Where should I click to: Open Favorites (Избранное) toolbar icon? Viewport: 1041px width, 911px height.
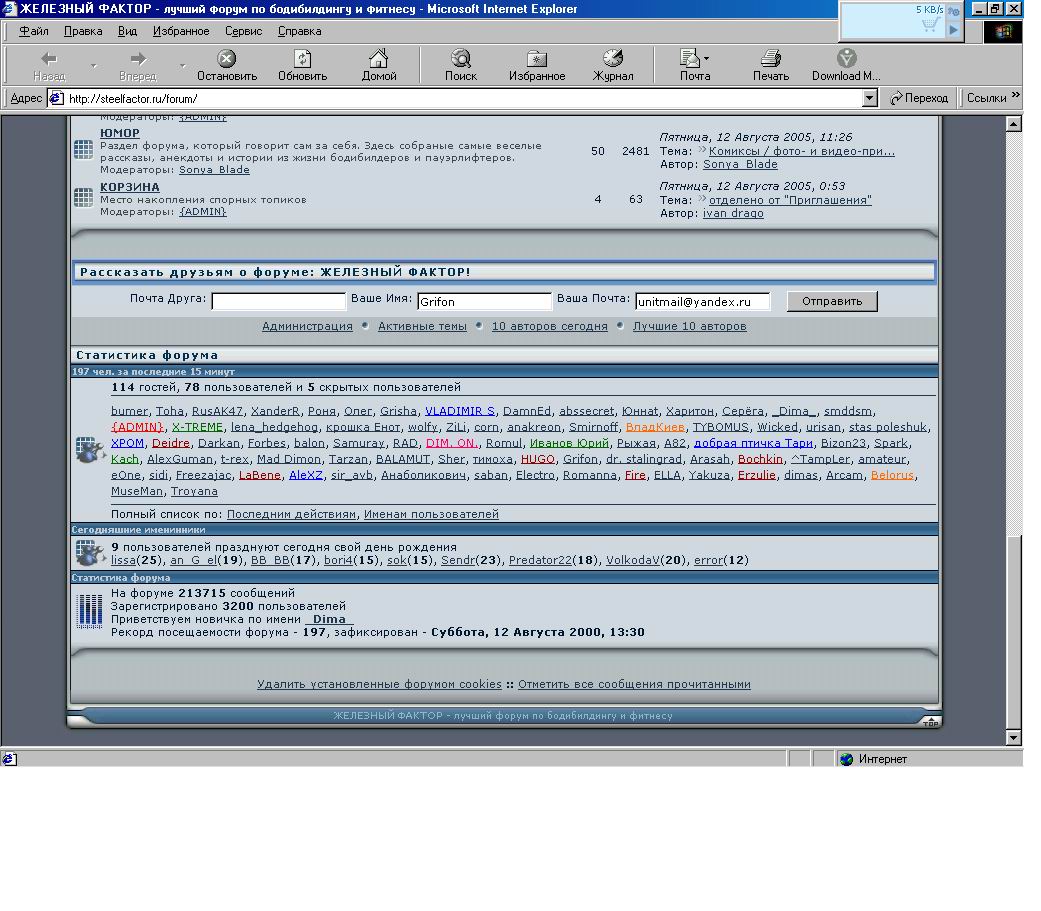click(537, 59)
